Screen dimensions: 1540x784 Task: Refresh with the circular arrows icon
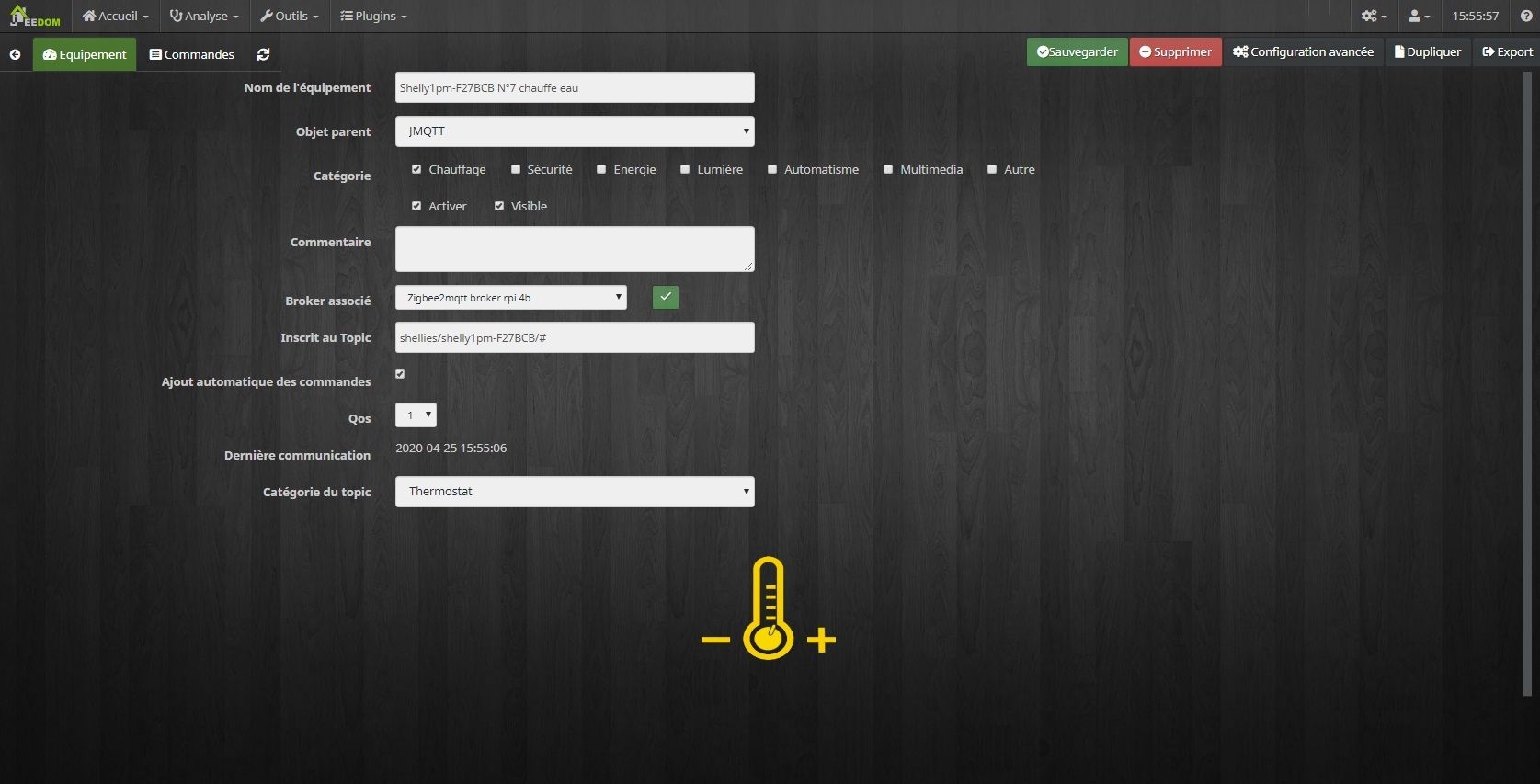tap(264, 54)
